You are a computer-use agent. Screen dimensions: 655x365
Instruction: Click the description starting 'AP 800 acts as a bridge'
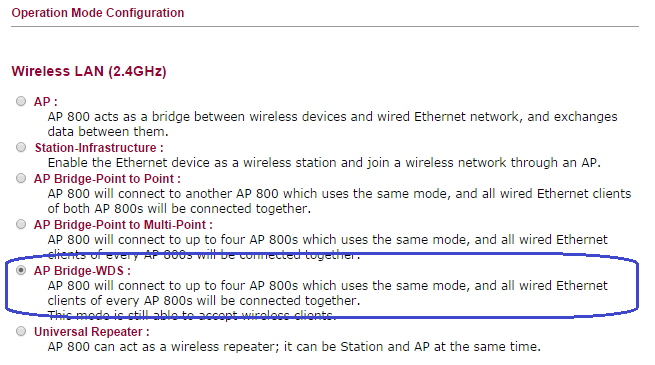(x=332, y=124)
